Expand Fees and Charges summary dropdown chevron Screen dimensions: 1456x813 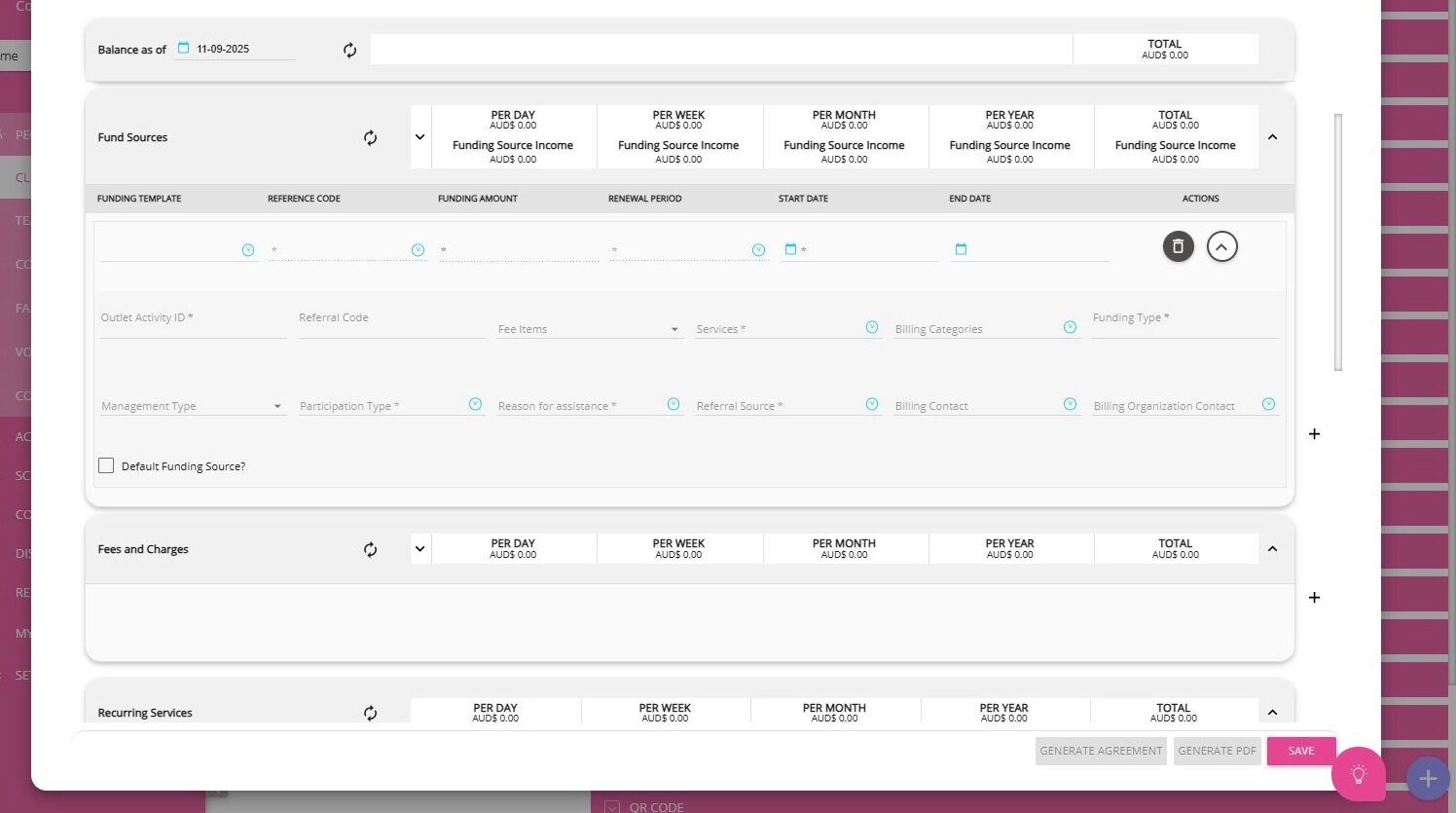pos(420,549)
